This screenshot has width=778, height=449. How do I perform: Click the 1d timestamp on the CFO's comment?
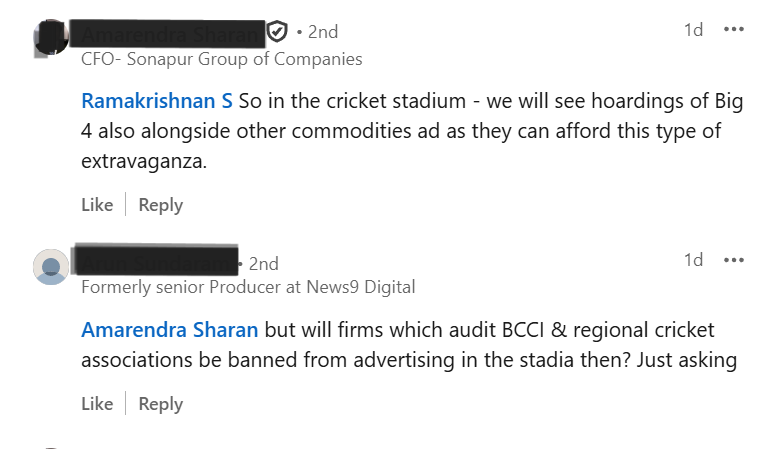(x=693, y=30)
